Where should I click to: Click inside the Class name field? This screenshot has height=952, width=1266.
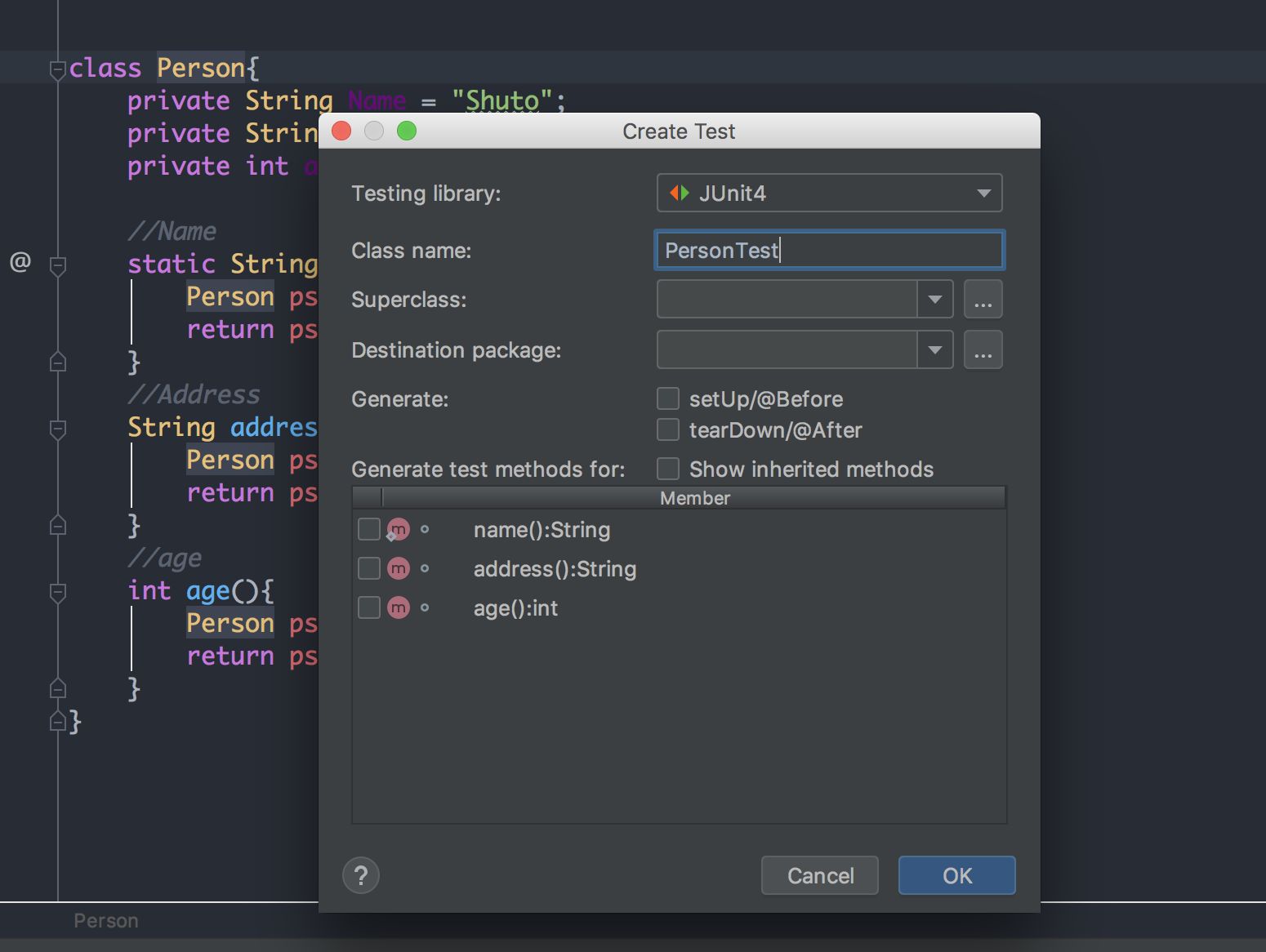coord(828,250)
